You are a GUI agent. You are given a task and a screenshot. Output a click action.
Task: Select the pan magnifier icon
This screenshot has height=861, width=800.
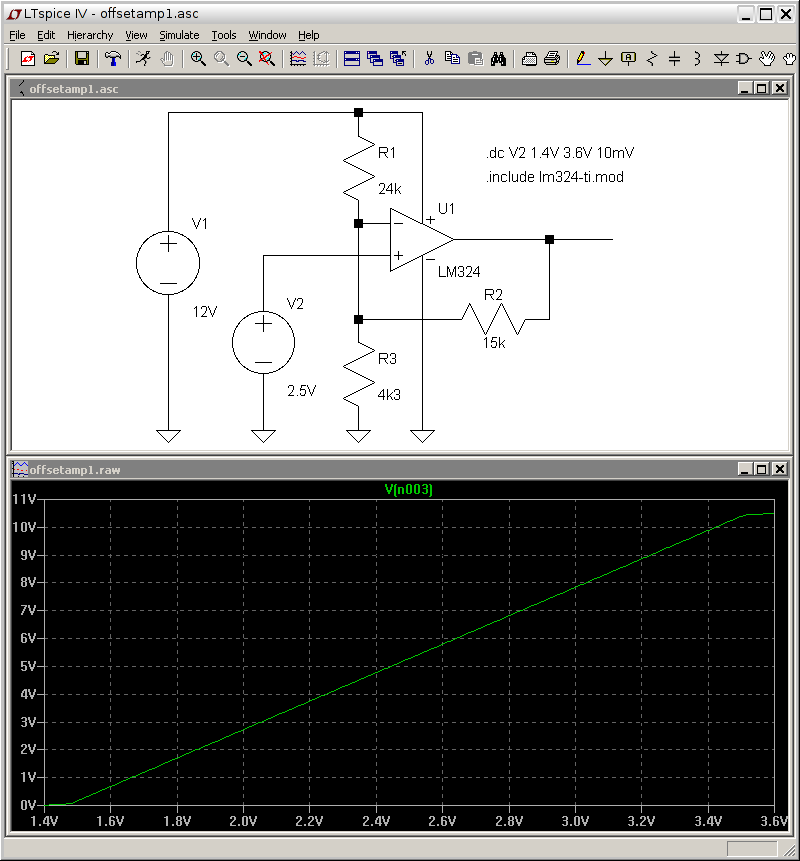coord(221,58)
